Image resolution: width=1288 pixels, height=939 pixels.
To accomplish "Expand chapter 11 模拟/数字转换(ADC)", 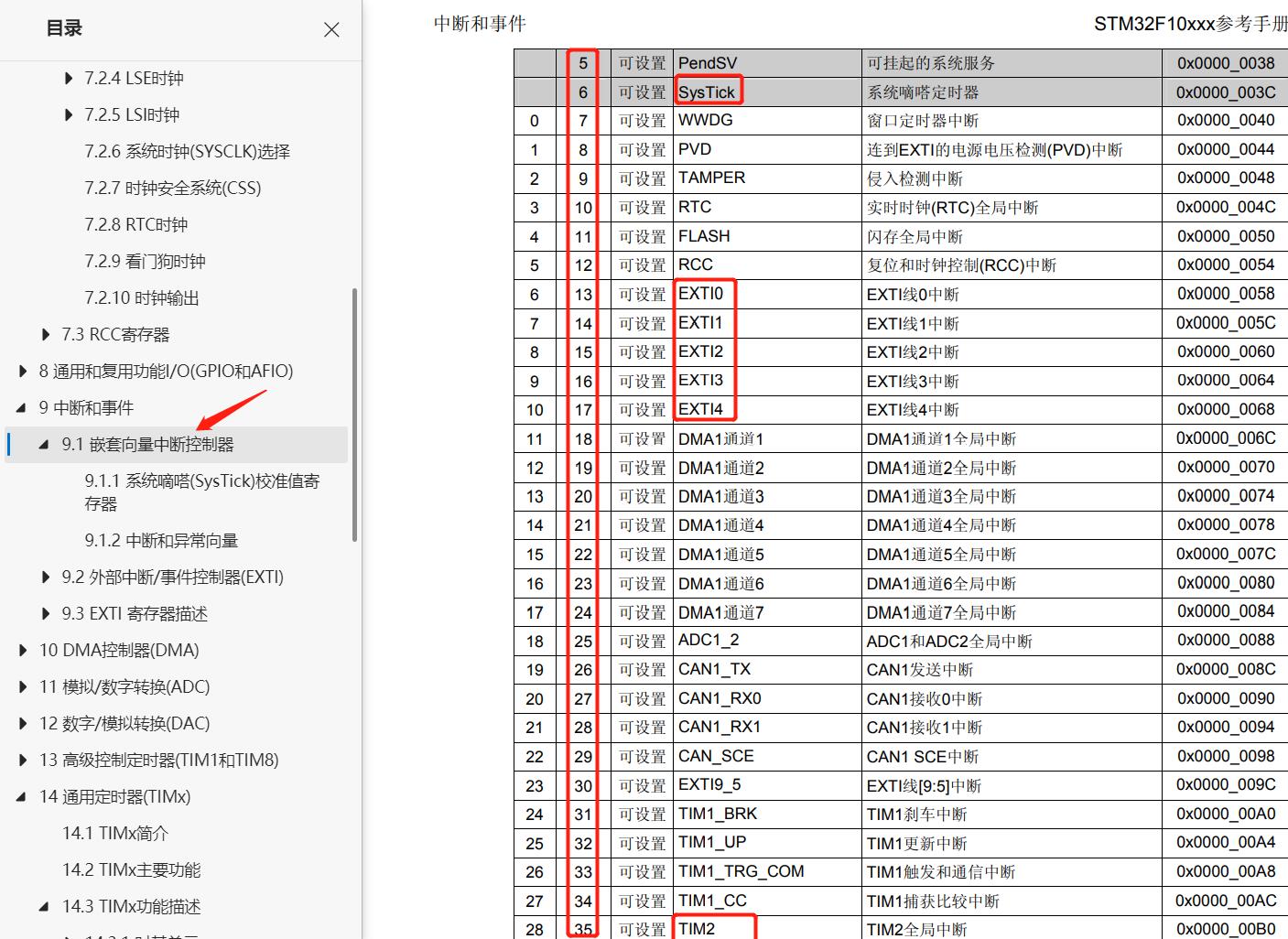I will pos(23,687).
